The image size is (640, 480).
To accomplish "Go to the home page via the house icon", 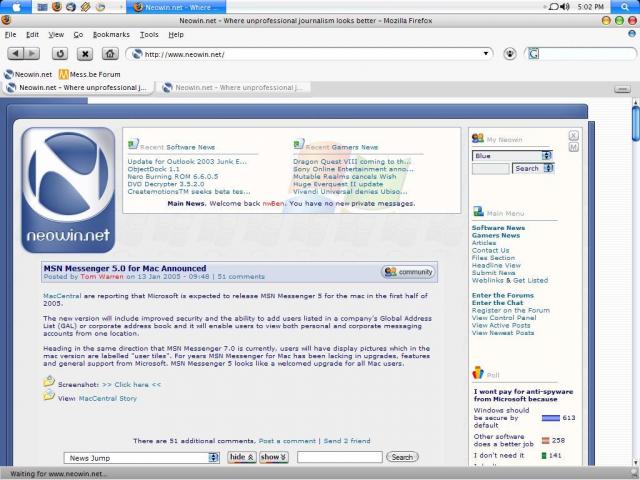I will [x=110, y=53].
